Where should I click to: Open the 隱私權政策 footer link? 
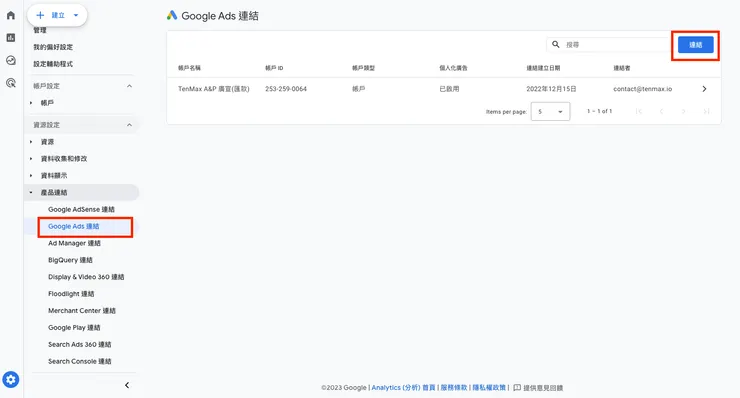(489, 388)
